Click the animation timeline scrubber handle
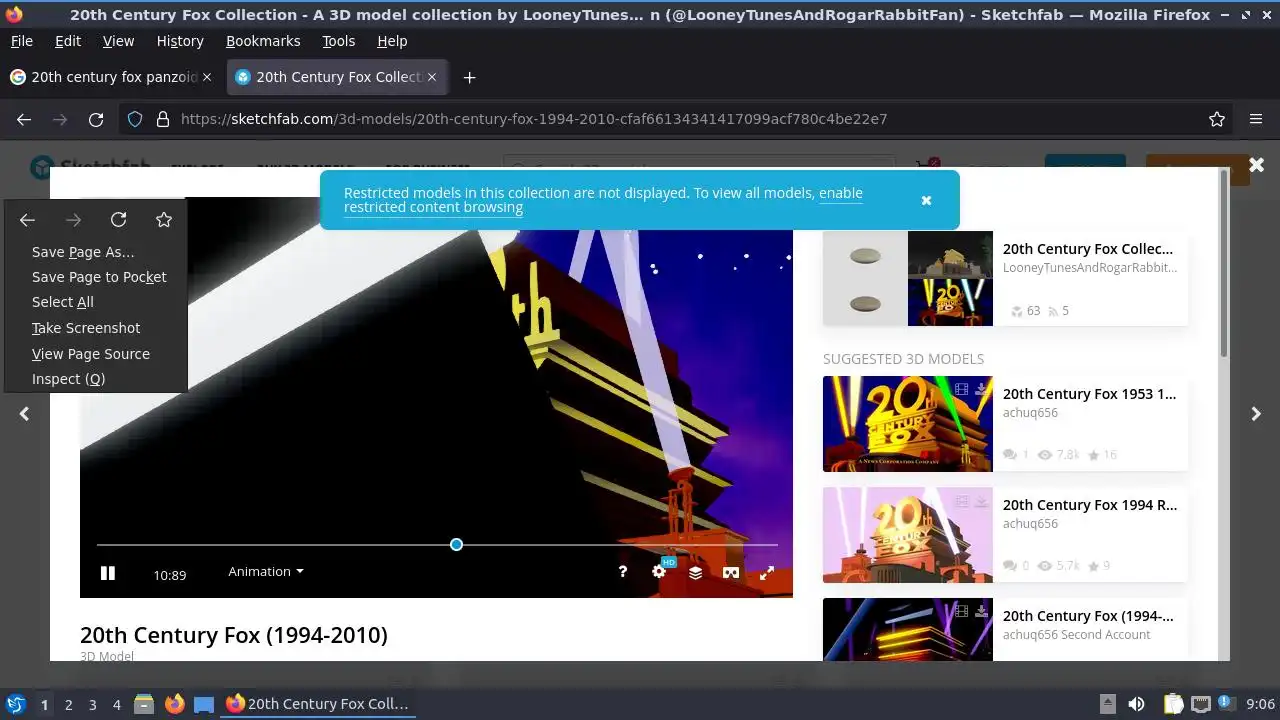This screenshot has height=720, width=1280. pos(456,544)
